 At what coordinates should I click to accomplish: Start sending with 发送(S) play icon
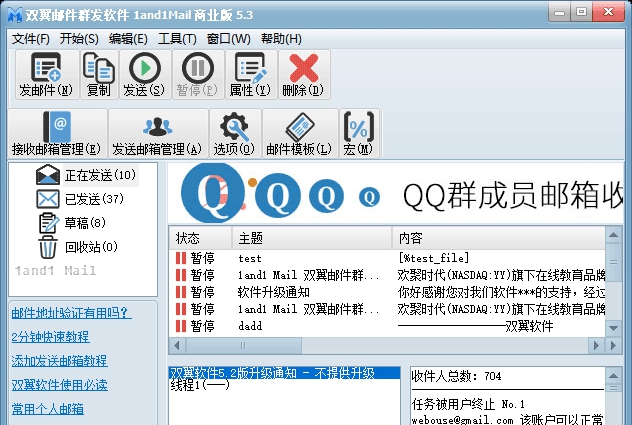point(145,68)
